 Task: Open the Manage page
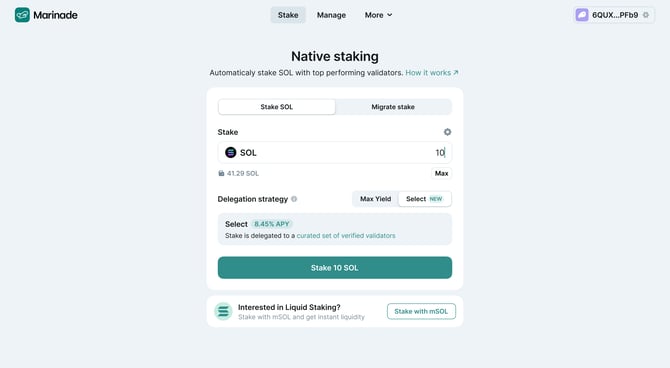[x=331, y=15]
